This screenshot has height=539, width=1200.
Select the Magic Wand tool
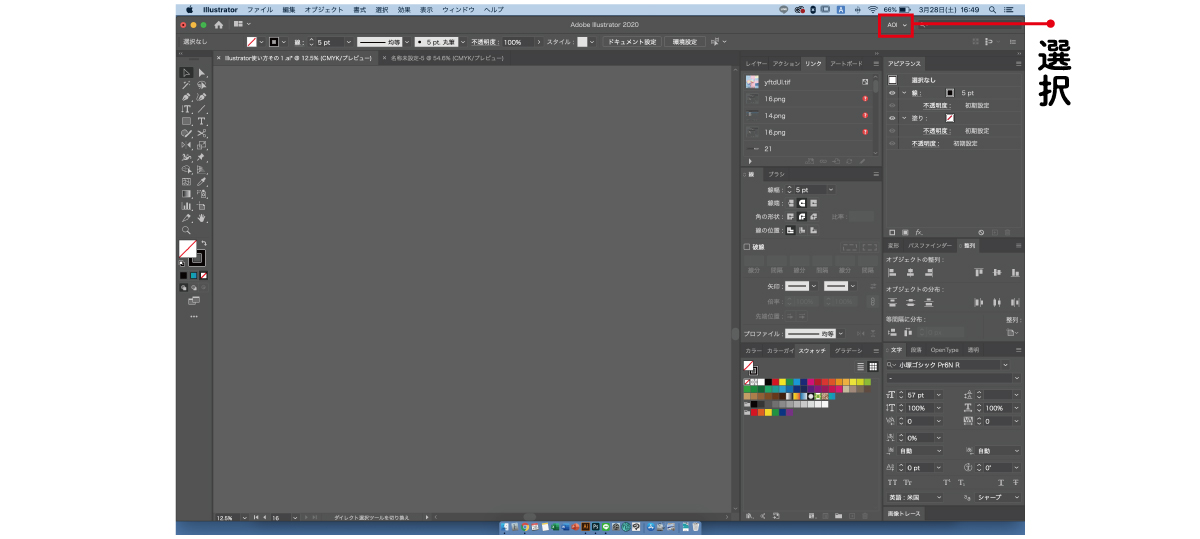[x=186, y=85]
